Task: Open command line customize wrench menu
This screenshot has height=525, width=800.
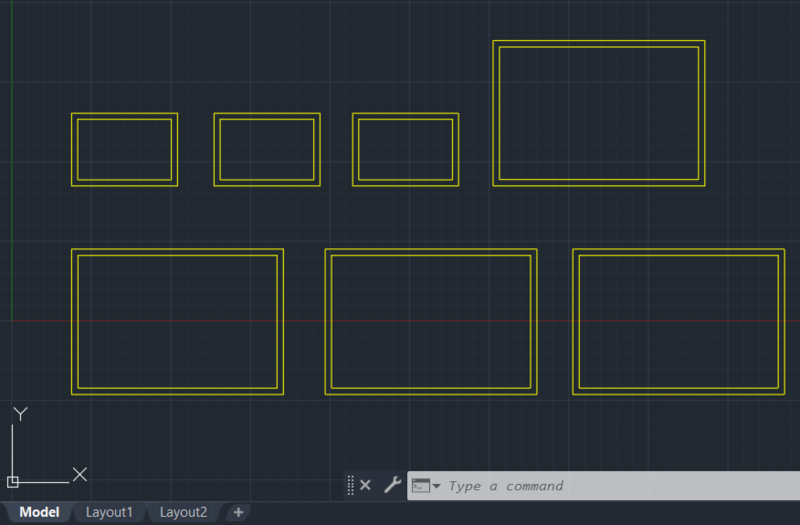Action: tap(392, 485)
